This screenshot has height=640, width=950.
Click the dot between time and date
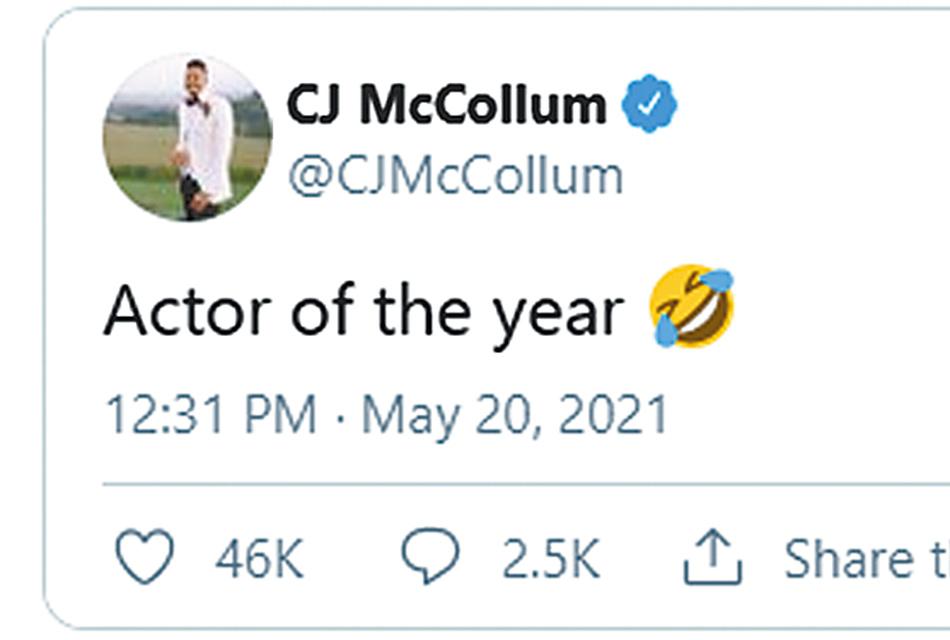click(x=340, y=418)
